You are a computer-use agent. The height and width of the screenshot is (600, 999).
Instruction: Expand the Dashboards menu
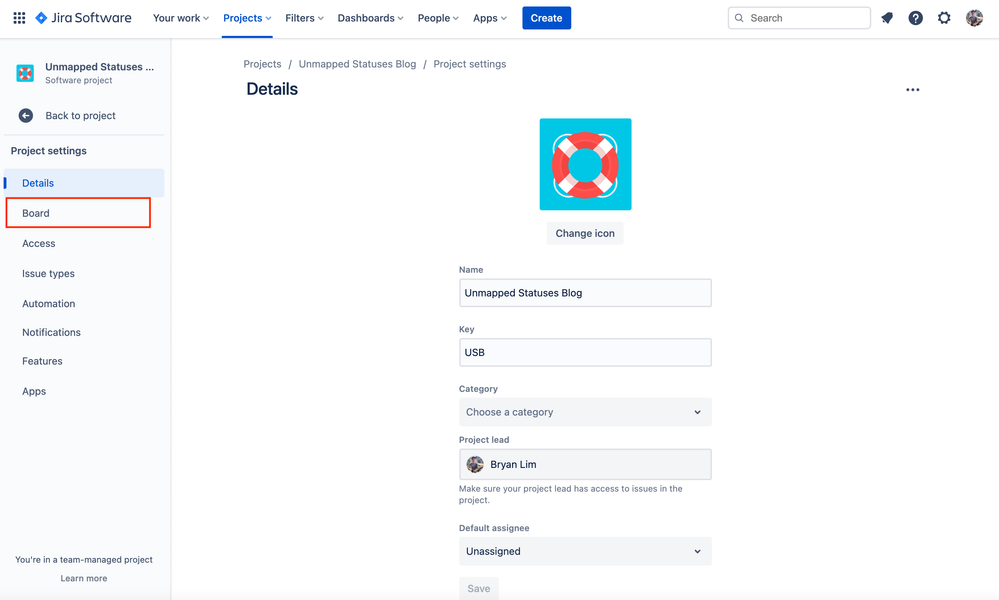(x=370, y=18)
